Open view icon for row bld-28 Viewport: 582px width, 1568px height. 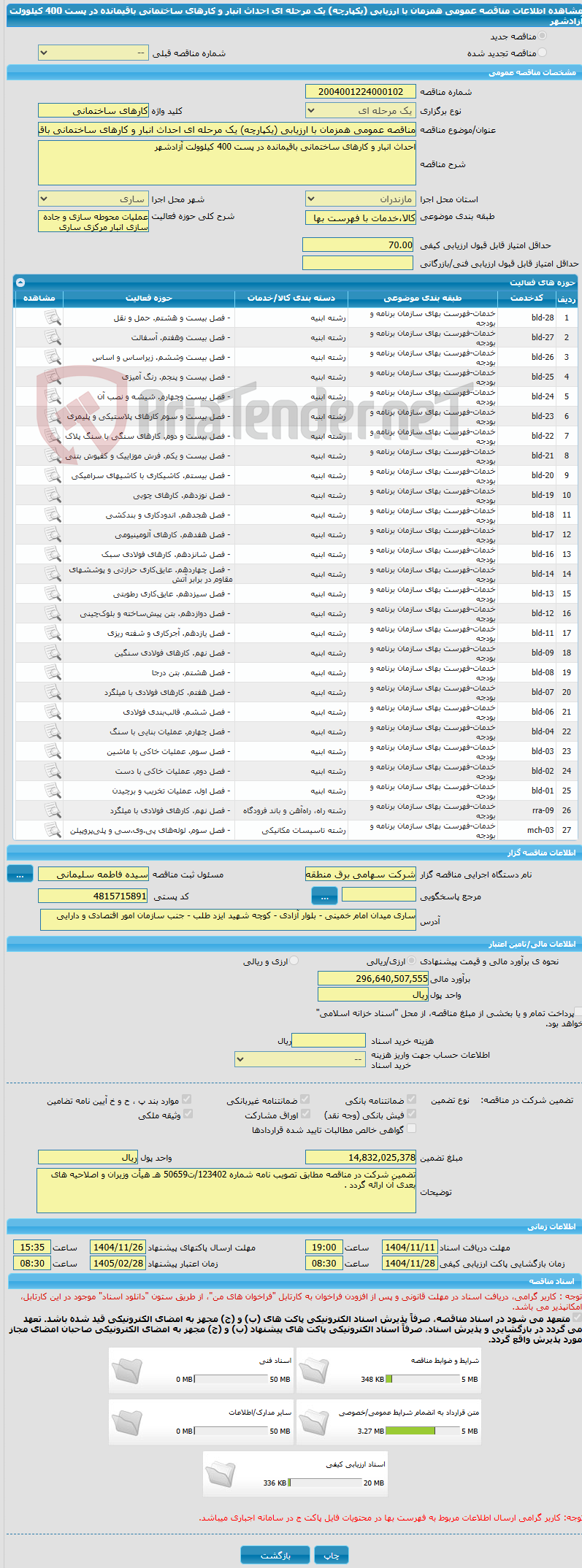[x=53, y=318]
